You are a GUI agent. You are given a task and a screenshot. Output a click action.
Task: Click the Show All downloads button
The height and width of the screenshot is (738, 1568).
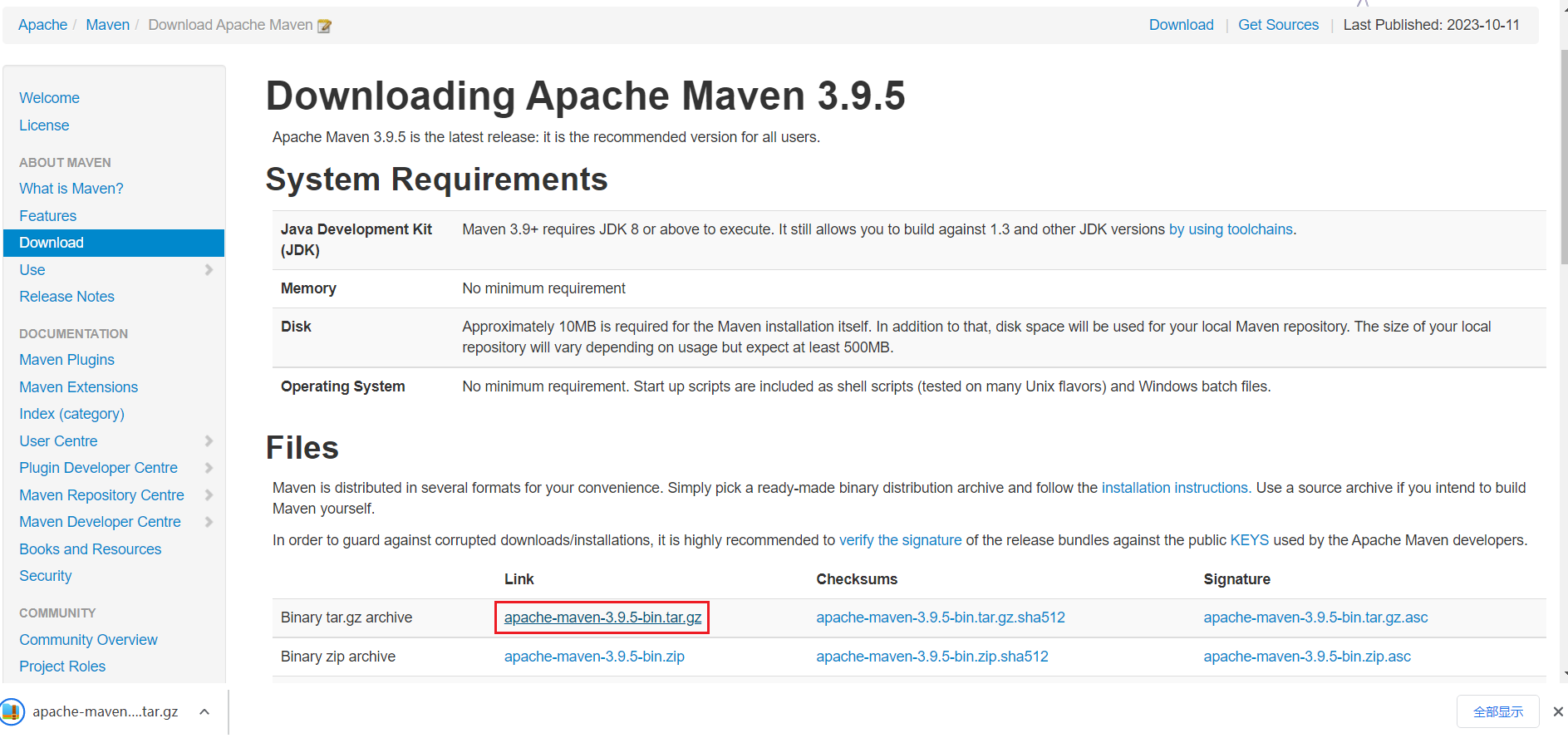1497,711
